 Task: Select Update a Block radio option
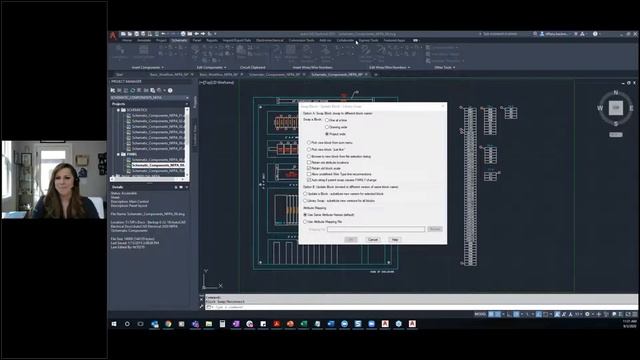point(305,194)
